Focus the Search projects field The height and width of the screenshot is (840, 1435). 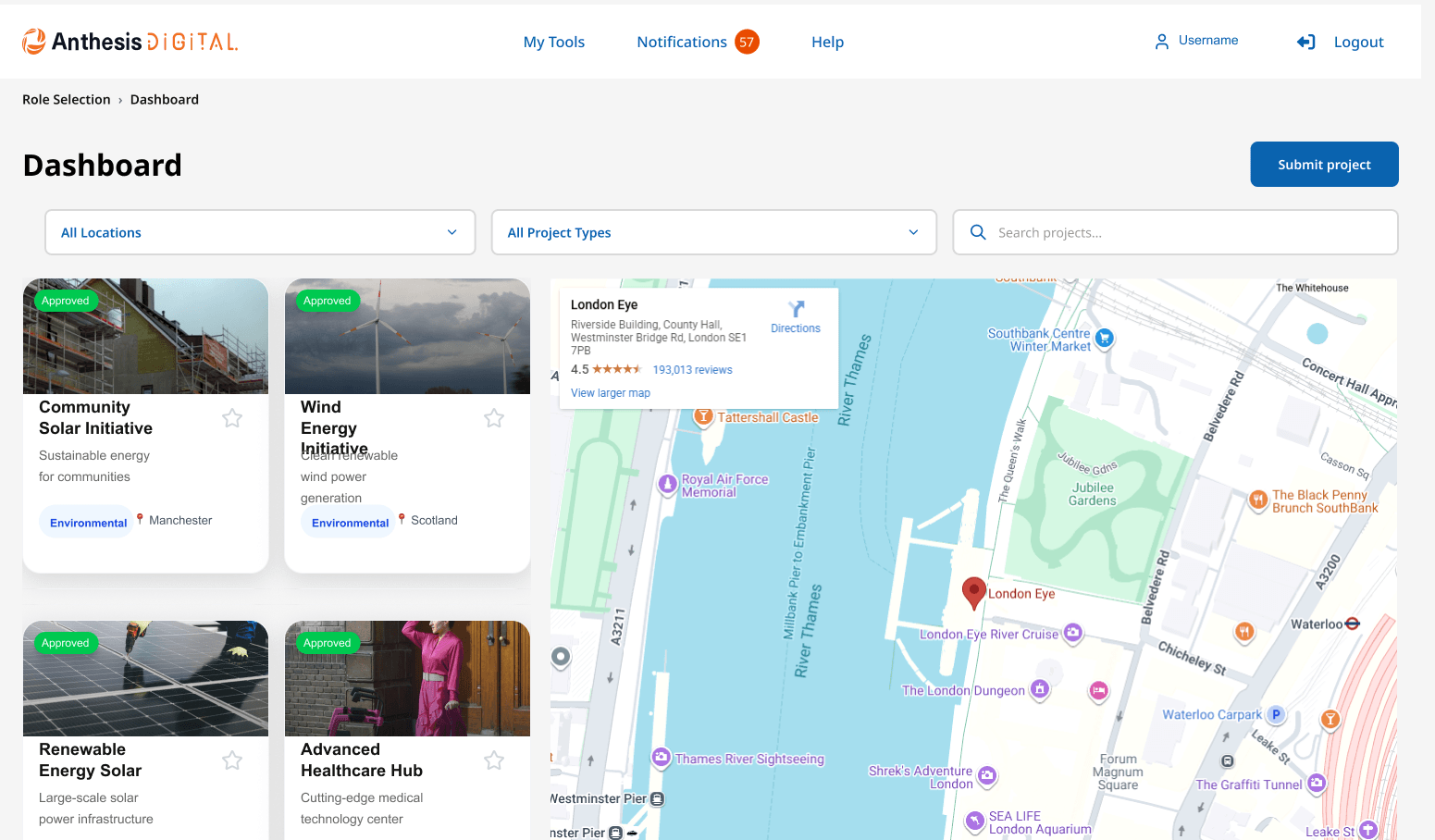(x=1175, y=232)
